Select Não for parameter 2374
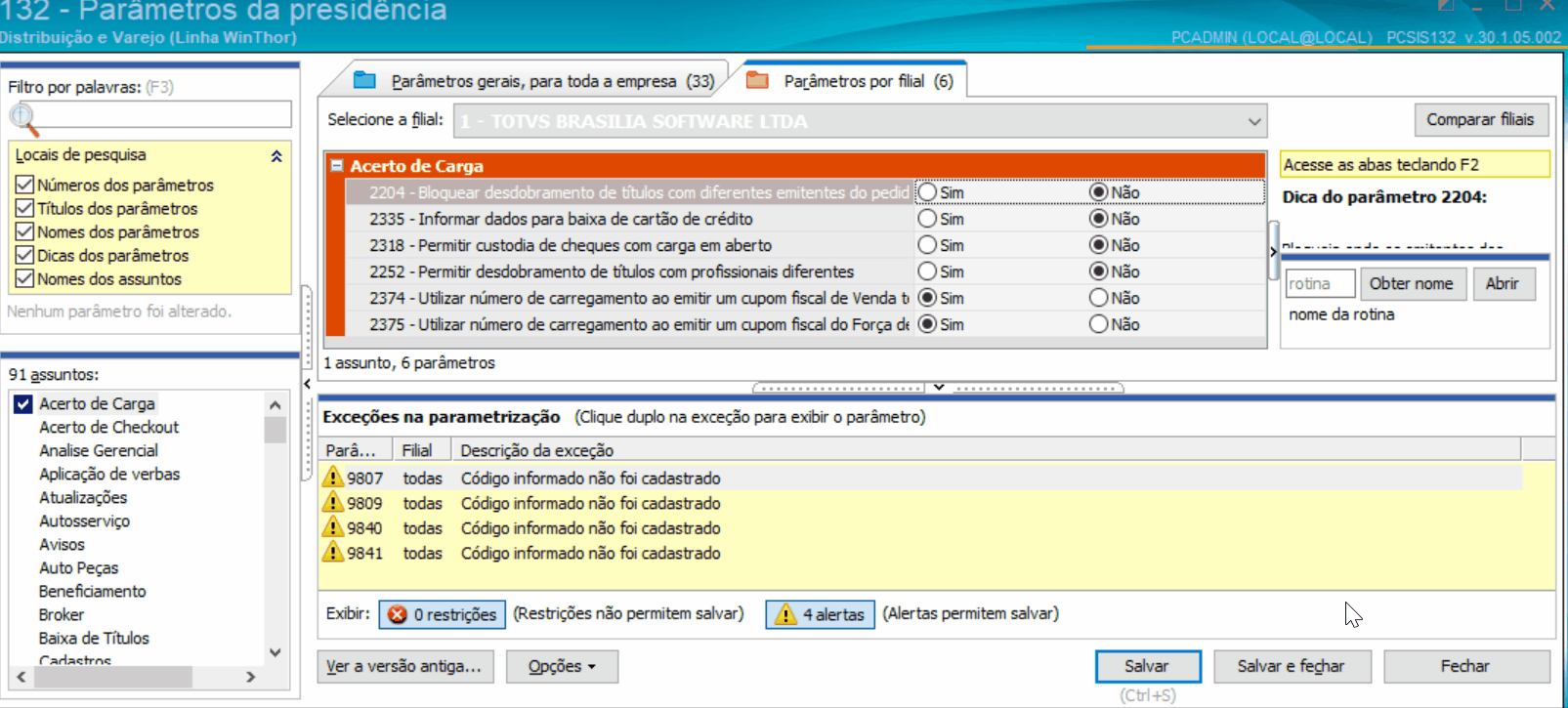This screenshot has width=1568, height=708. click(1099, 298)
